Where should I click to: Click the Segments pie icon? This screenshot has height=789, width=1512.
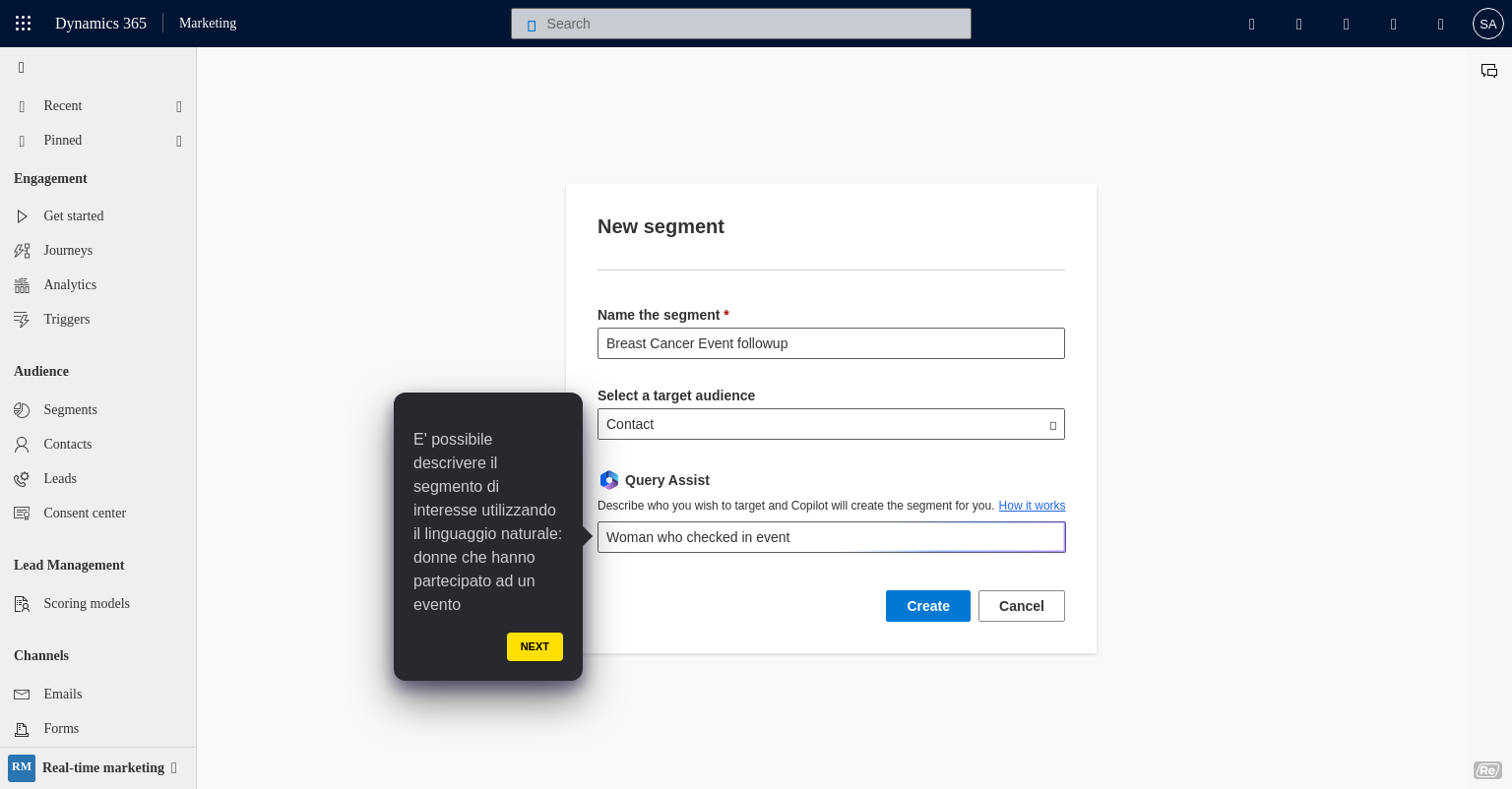[22, 410]
